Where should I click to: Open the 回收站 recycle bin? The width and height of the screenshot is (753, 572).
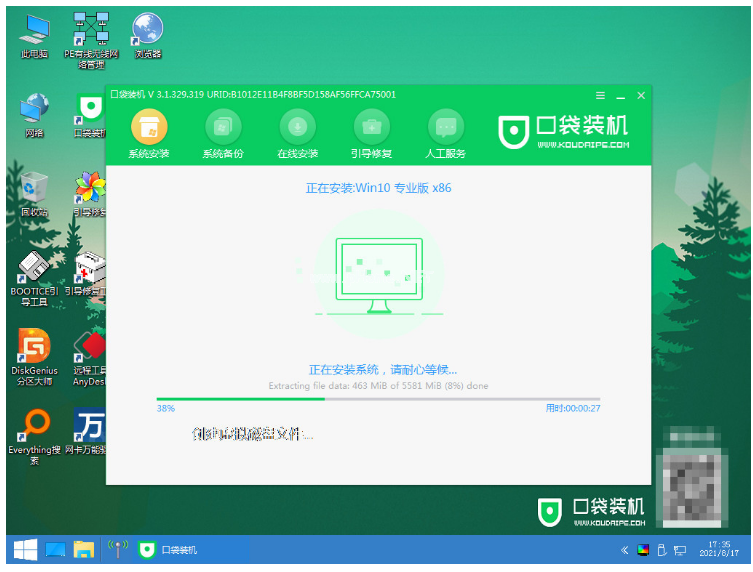coord(35,192)
